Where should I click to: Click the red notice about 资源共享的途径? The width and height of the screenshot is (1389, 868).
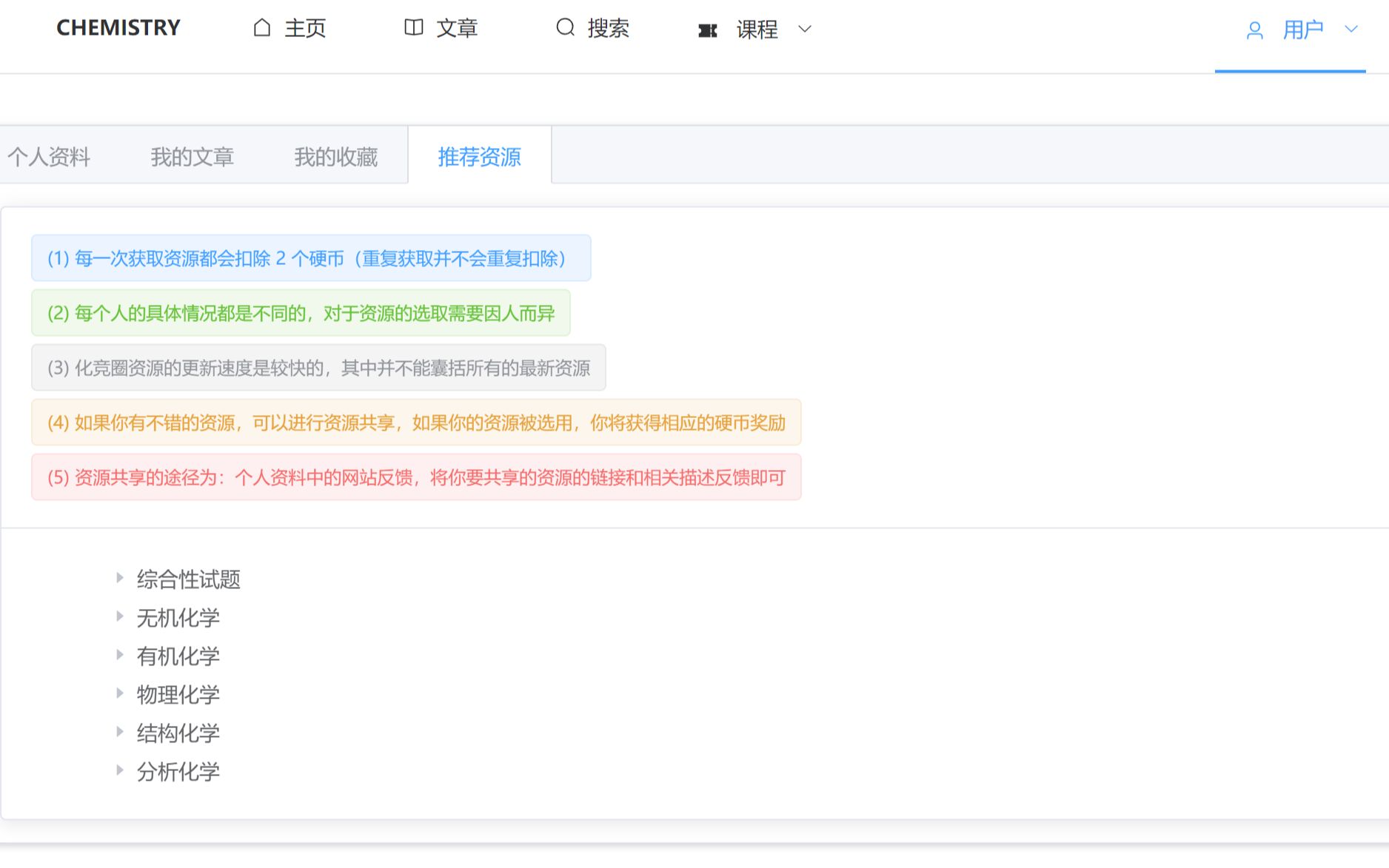tap(416, 477)
